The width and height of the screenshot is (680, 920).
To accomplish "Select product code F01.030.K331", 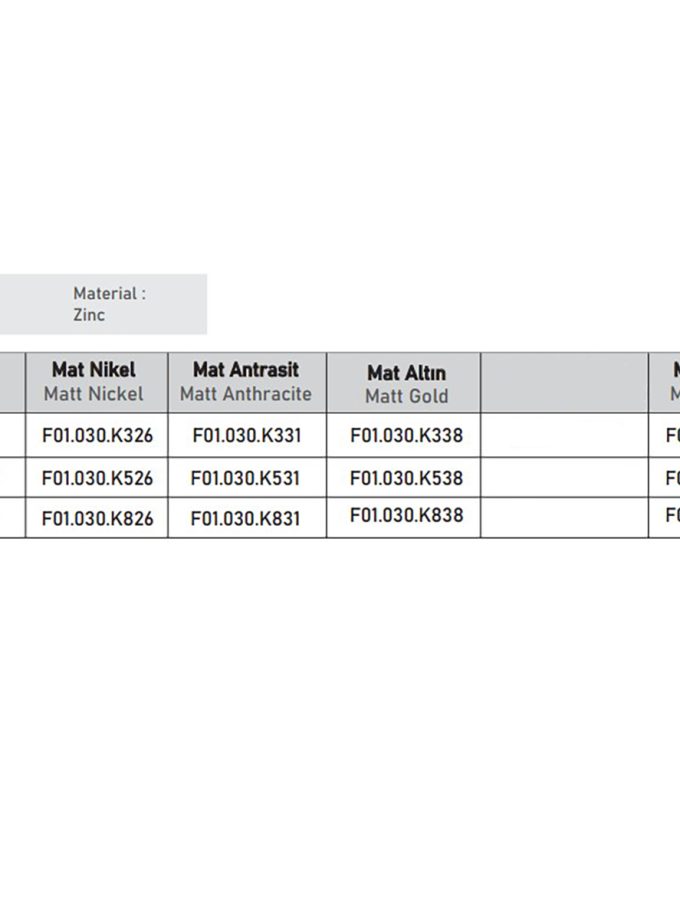I will pyautogui.click(x=246, y=436).
